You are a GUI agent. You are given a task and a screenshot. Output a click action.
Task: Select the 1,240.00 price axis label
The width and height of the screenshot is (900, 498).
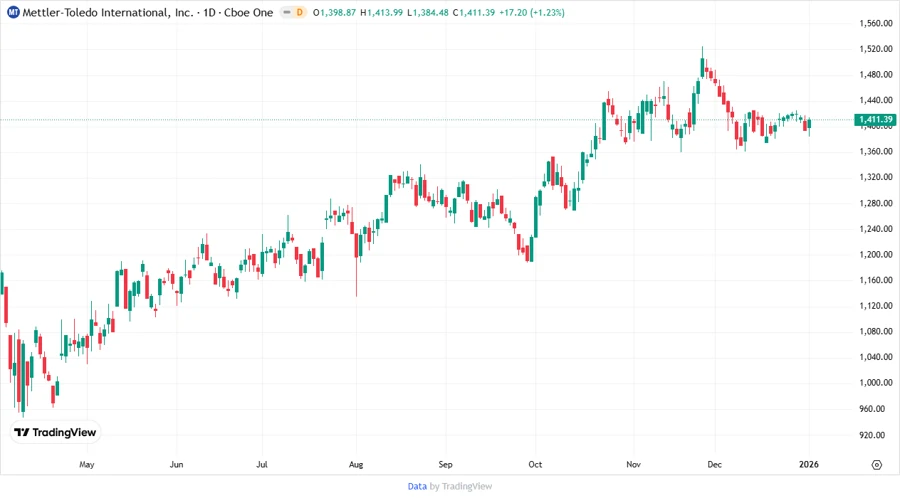coord(876,229)
